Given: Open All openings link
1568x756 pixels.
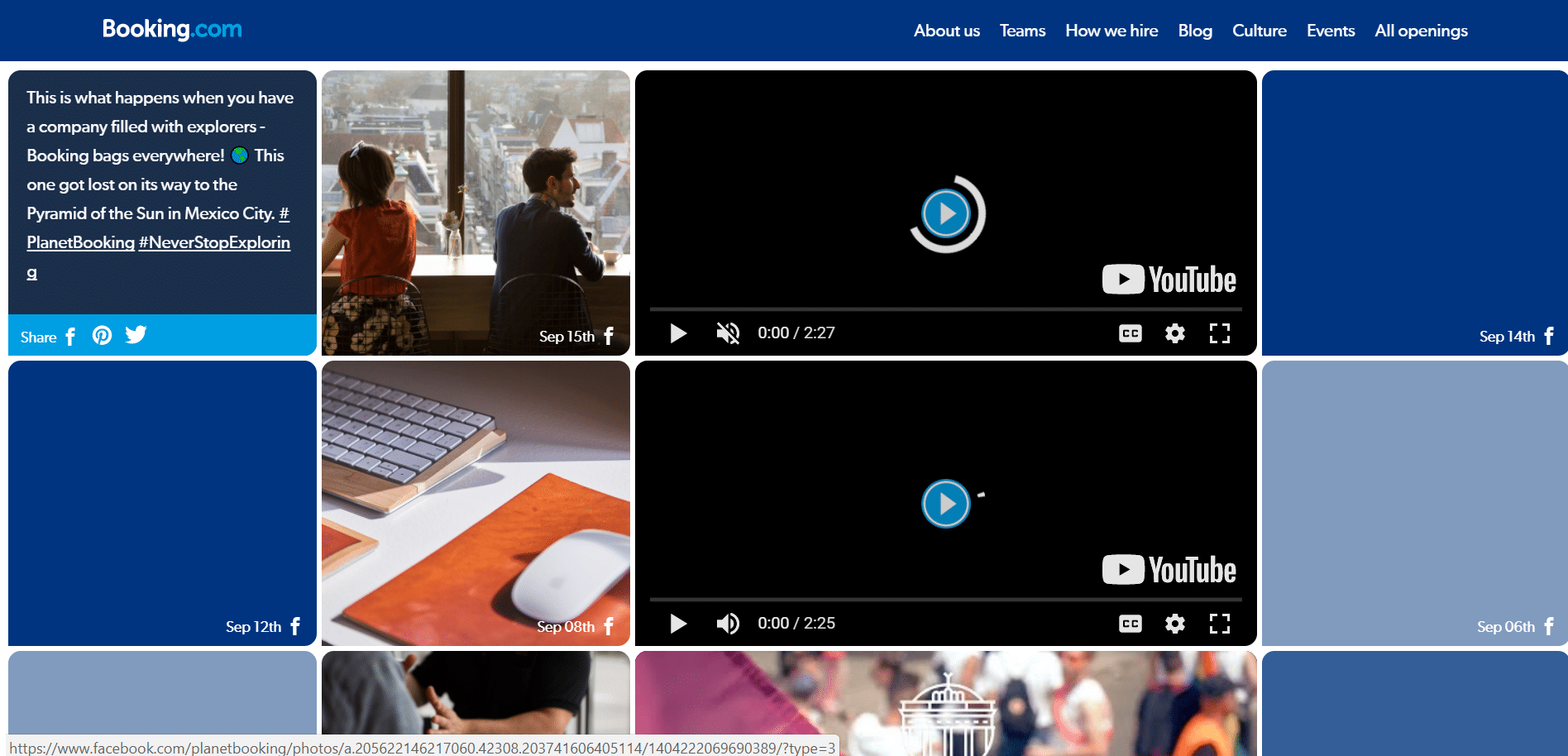Looking at the screenshot, I should point(1421,31).
